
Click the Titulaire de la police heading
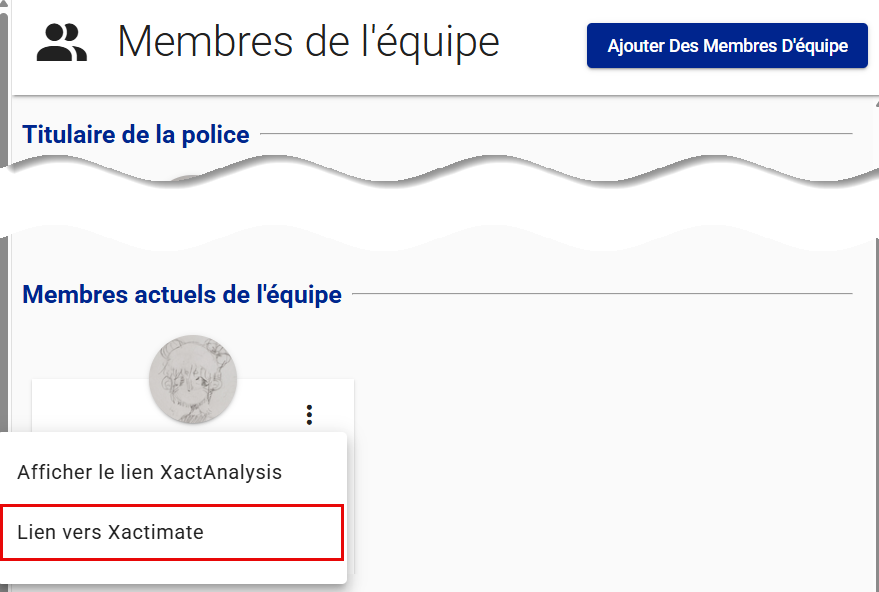136,134
